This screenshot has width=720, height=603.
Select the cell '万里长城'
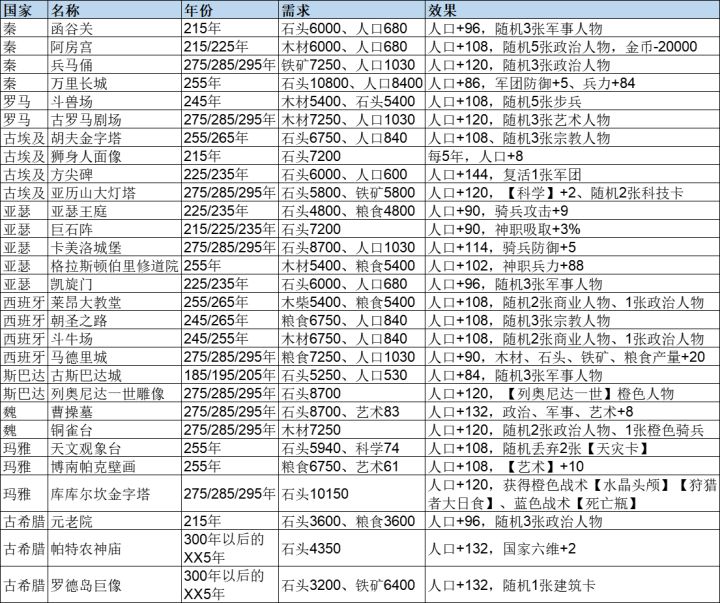[x=114, y=83]
